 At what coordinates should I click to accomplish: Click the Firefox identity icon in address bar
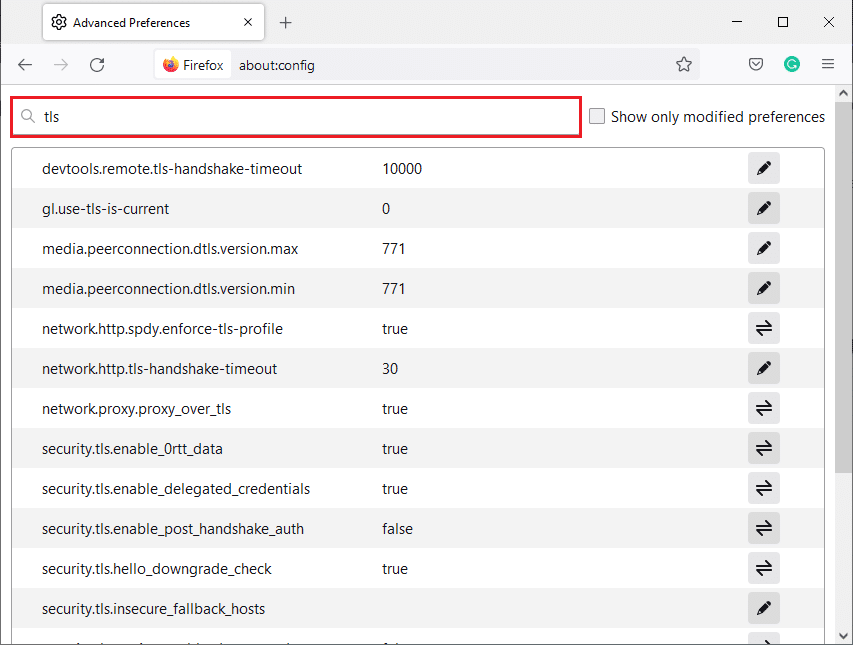pos(193,65)
